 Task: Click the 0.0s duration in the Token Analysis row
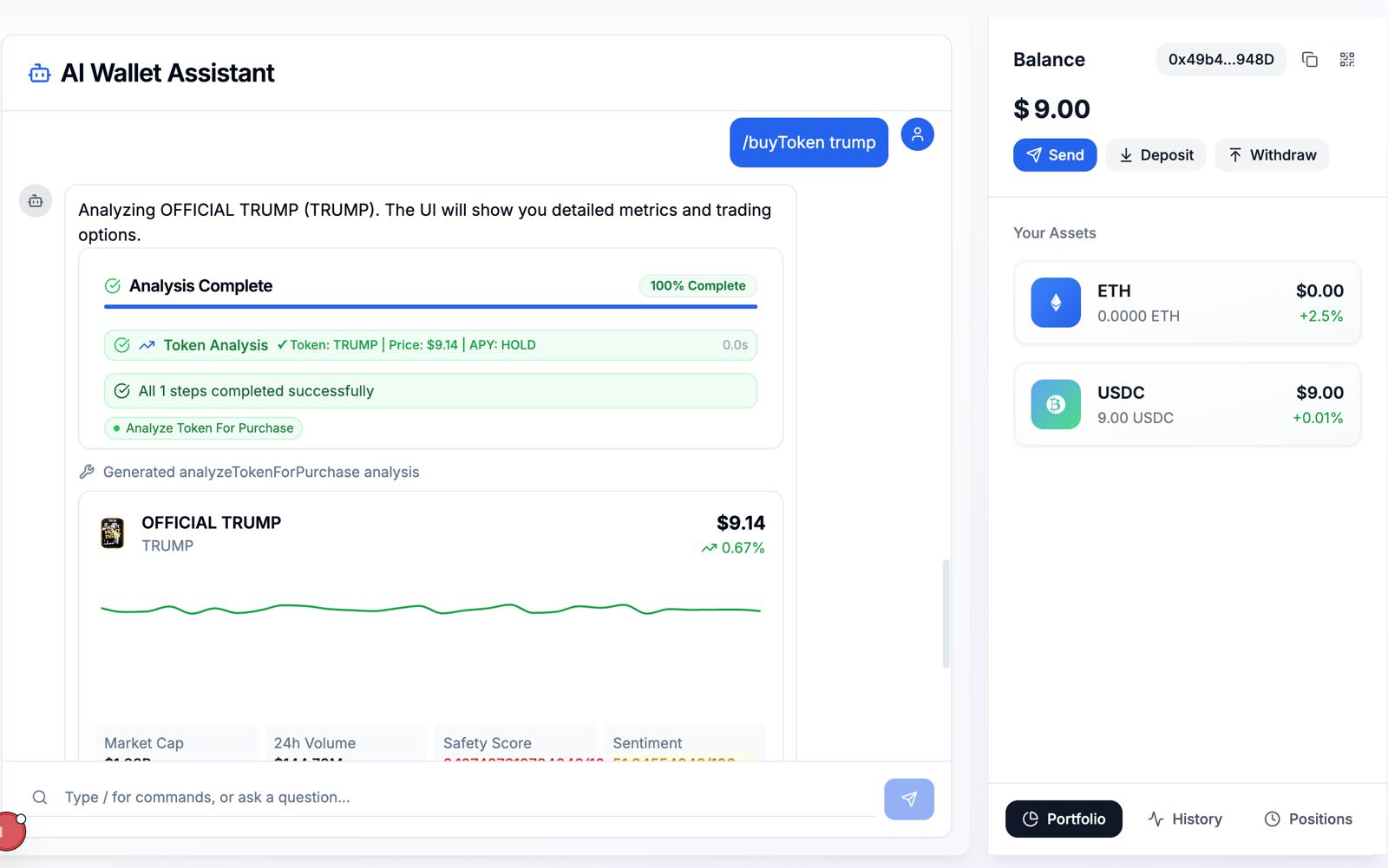point(735,345)
